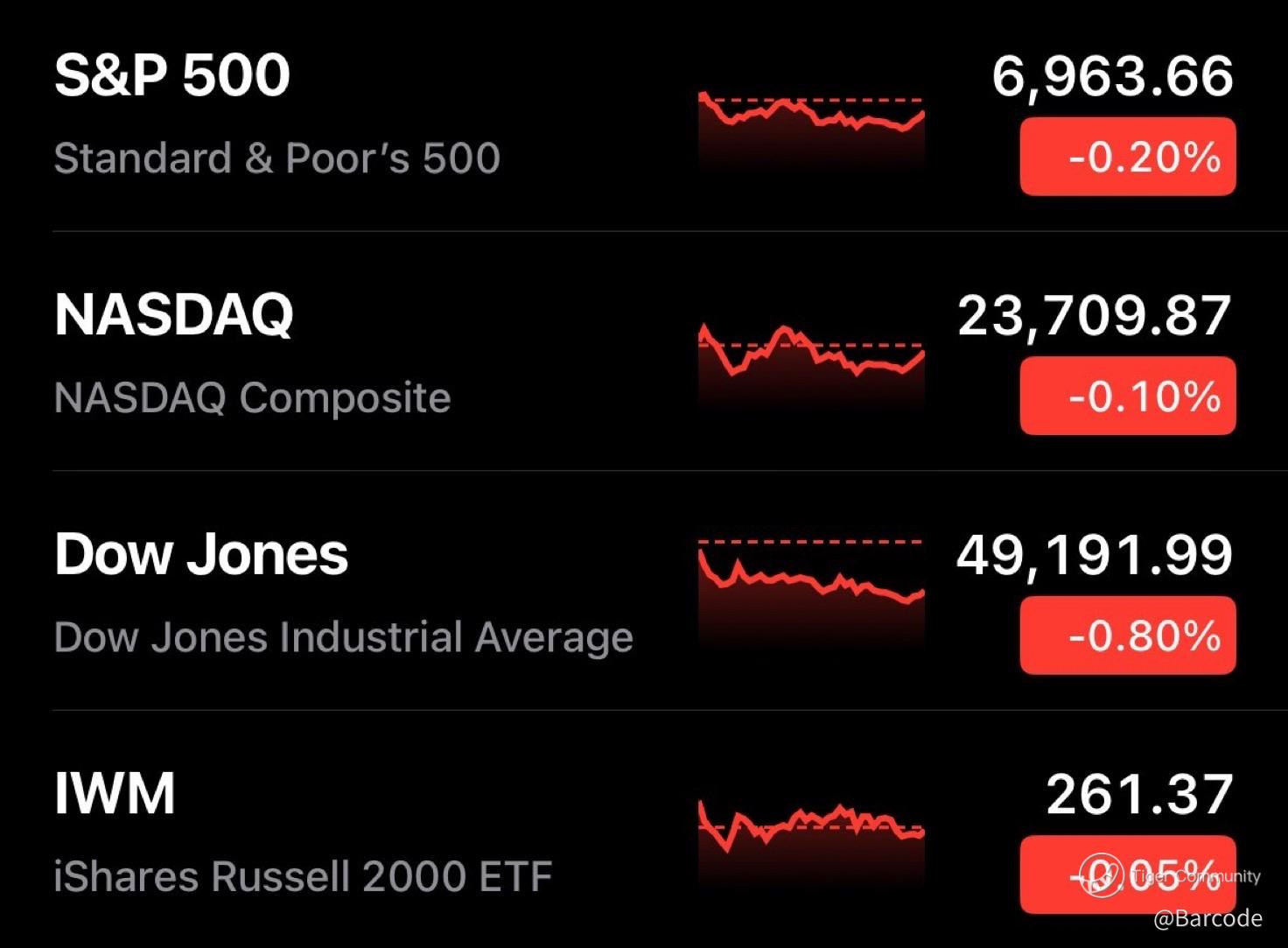Click the Tiger Community watermark logo
1288x948 pixels.
tap(1101, 874)
